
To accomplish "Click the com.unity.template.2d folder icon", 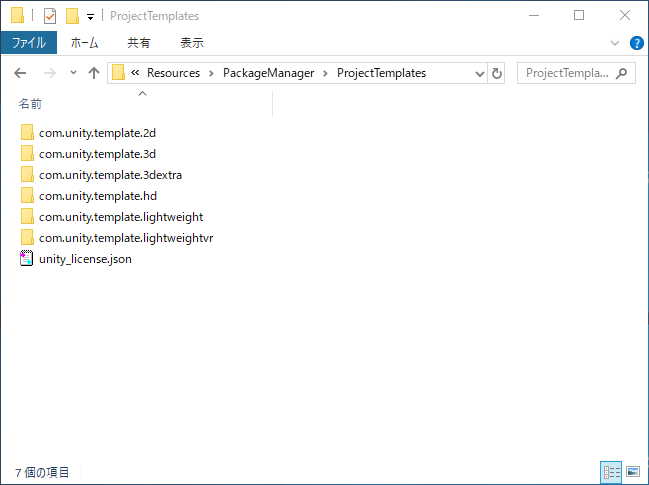I will 27,132.
